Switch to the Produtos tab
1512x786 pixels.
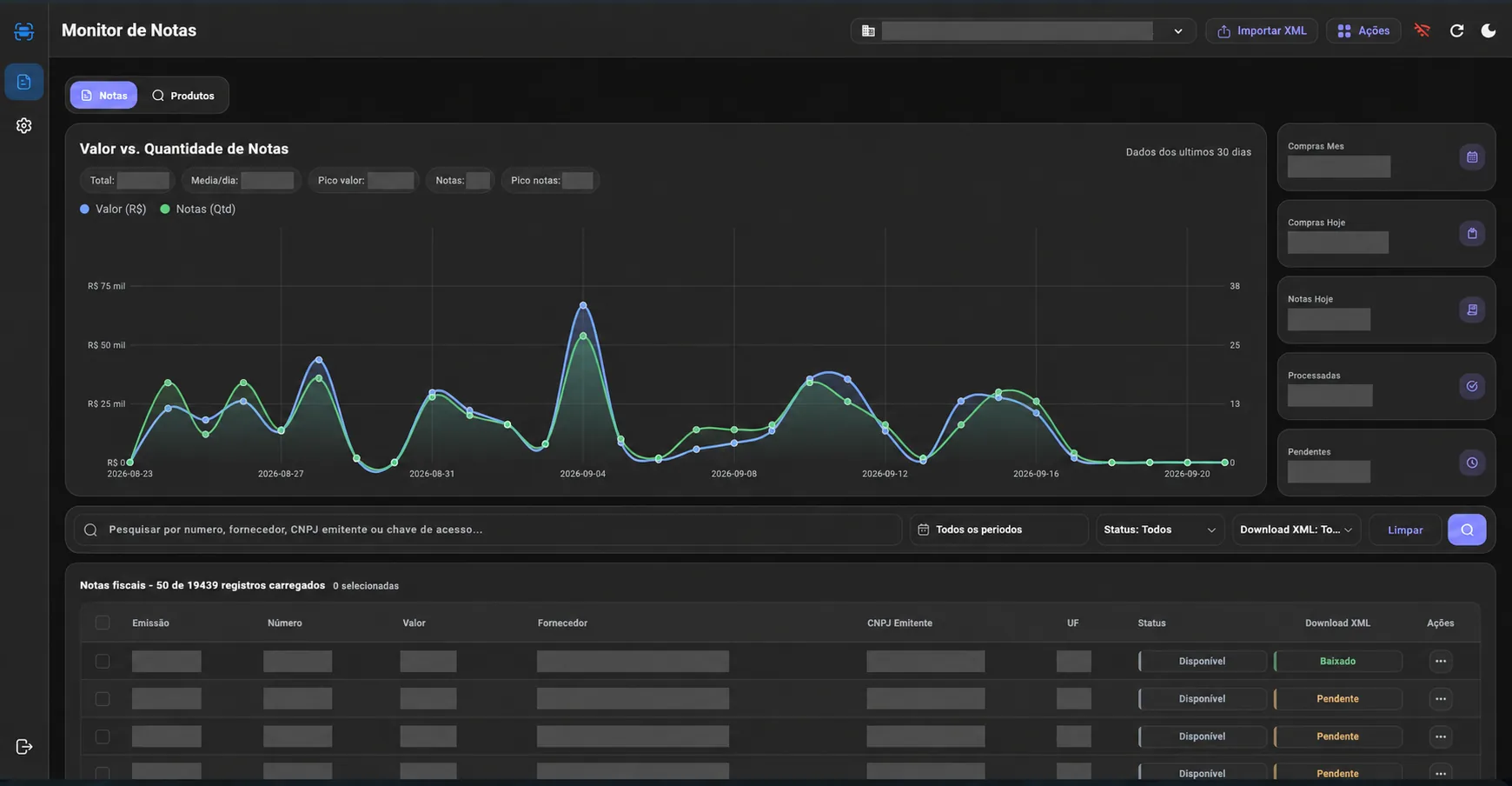(x=182, y=95)
